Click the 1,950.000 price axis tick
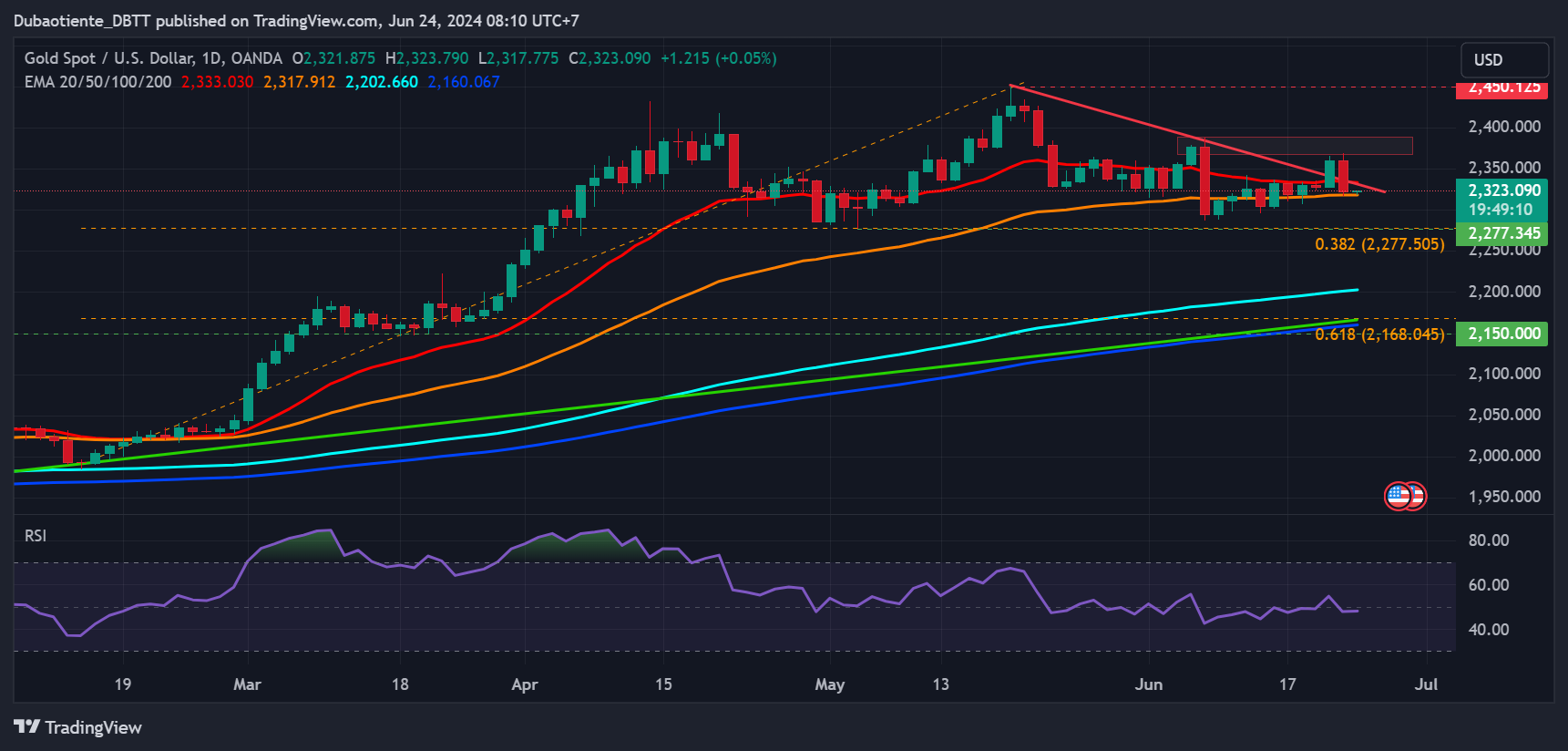Screen dimensions: 1568x751 pos(1504,497)
